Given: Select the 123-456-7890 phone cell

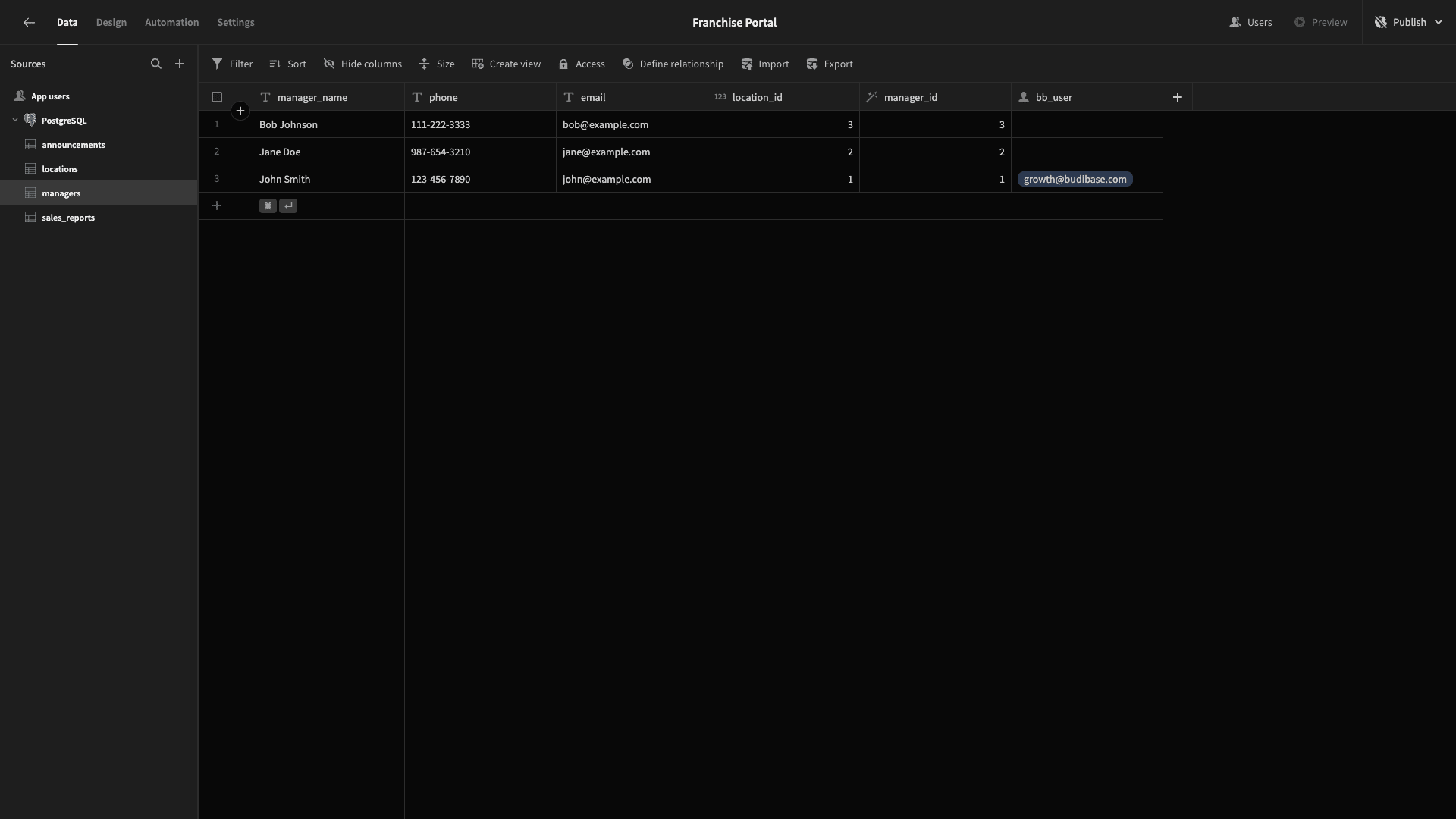Looking at the screenshot, I should pos(480,179).
